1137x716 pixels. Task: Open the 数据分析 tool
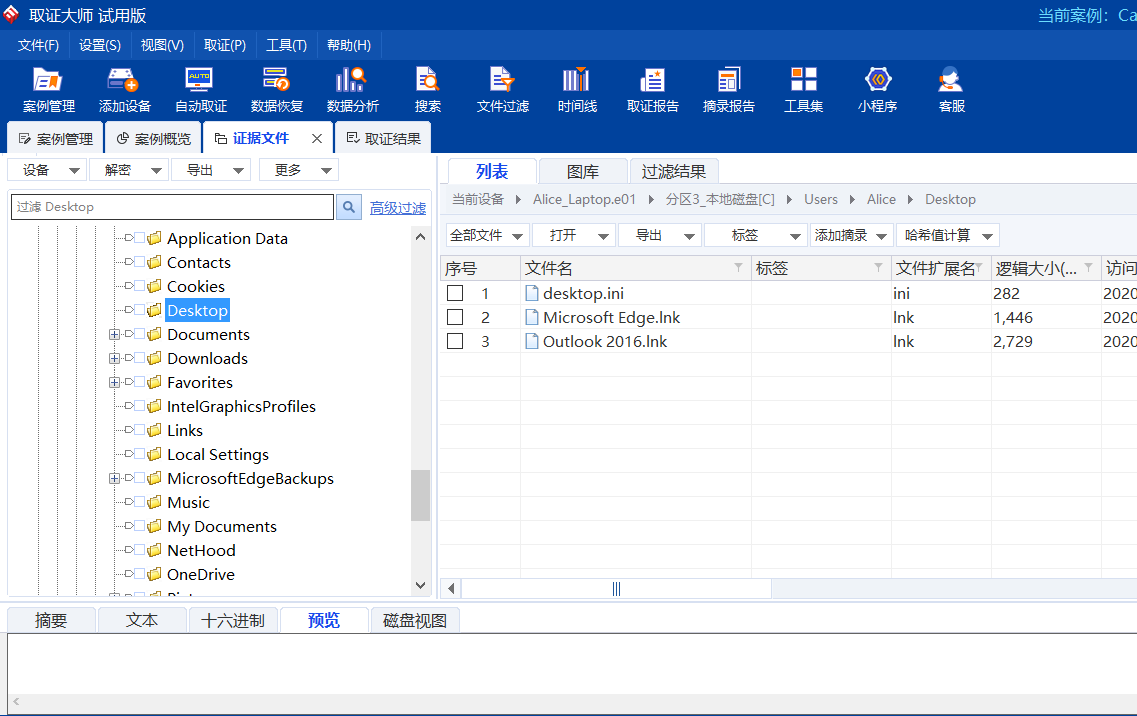[352, 89]
